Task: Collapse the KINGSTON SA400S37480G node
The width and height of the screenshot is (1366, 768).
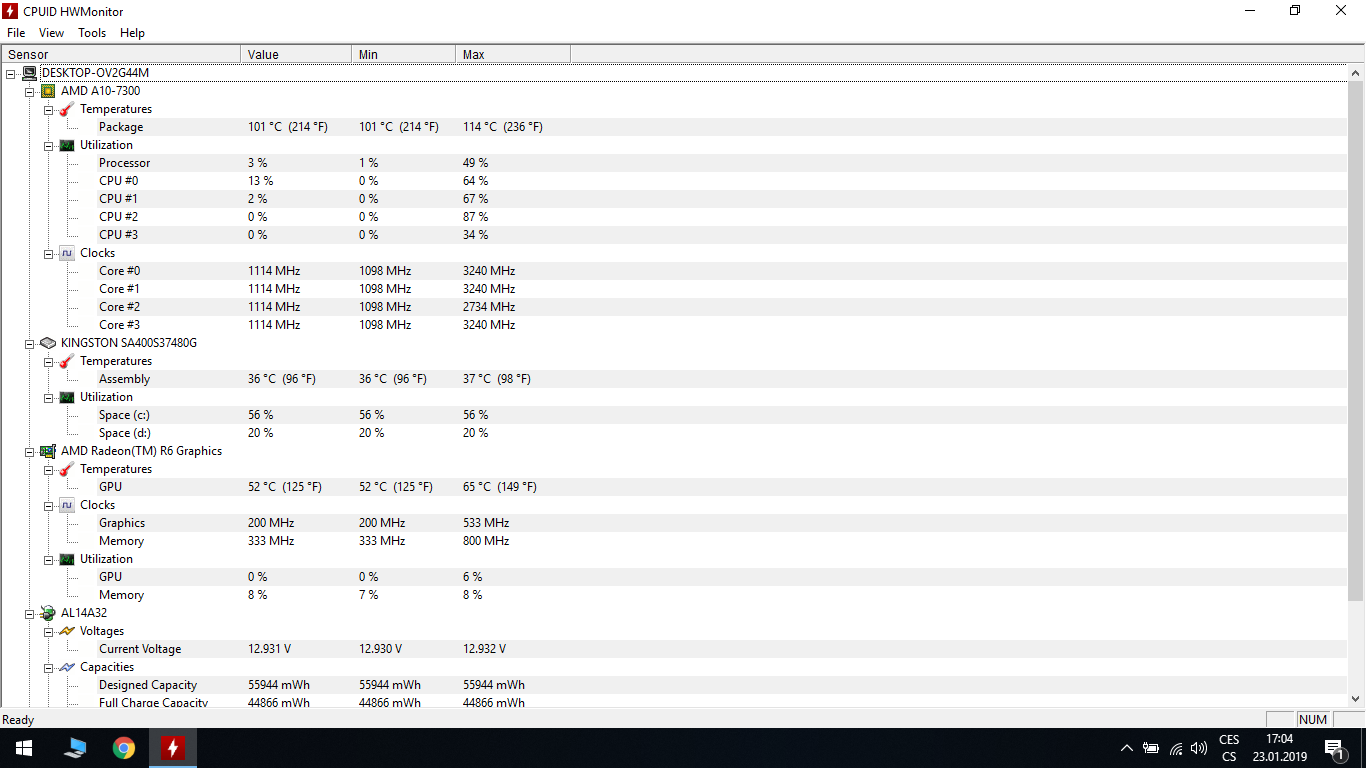Action: (x=30, y=343)
